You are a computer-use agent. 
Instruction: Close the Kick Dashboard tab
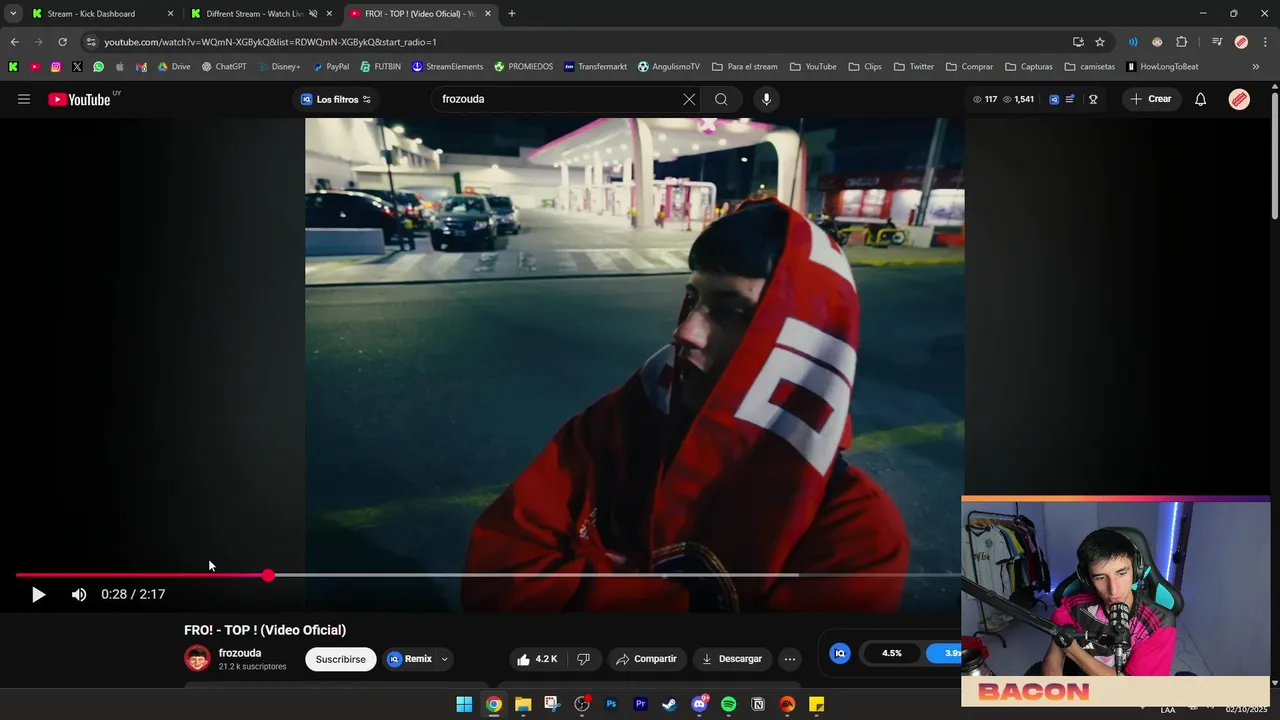[170, 14]
